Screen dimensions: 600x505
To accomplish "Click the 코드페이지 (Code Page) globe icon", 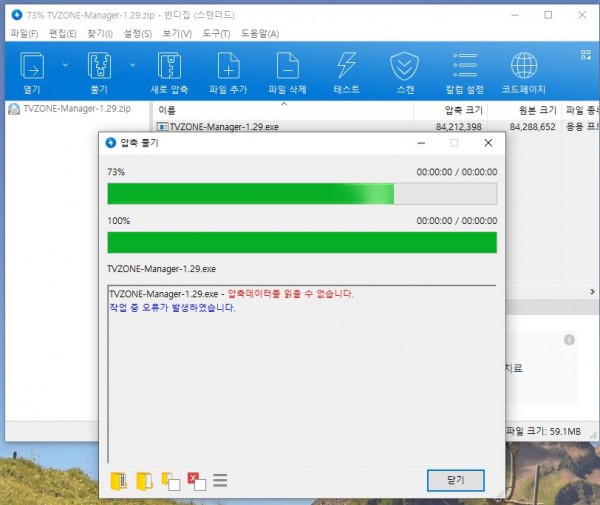I will pyautogui.click(x=523, y=67).
